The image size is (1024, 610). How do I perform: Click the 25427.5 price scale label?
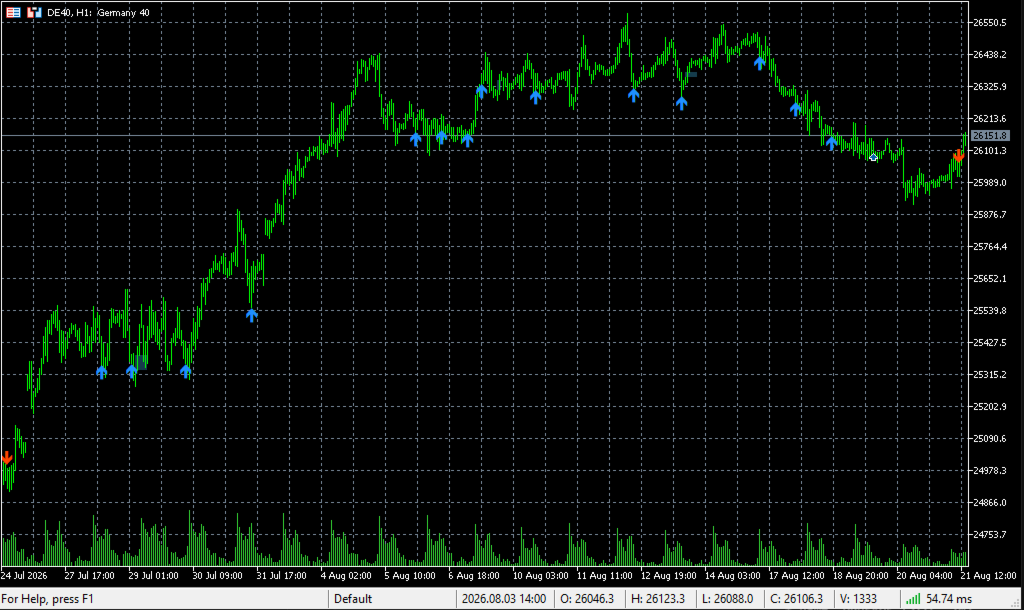989,343
